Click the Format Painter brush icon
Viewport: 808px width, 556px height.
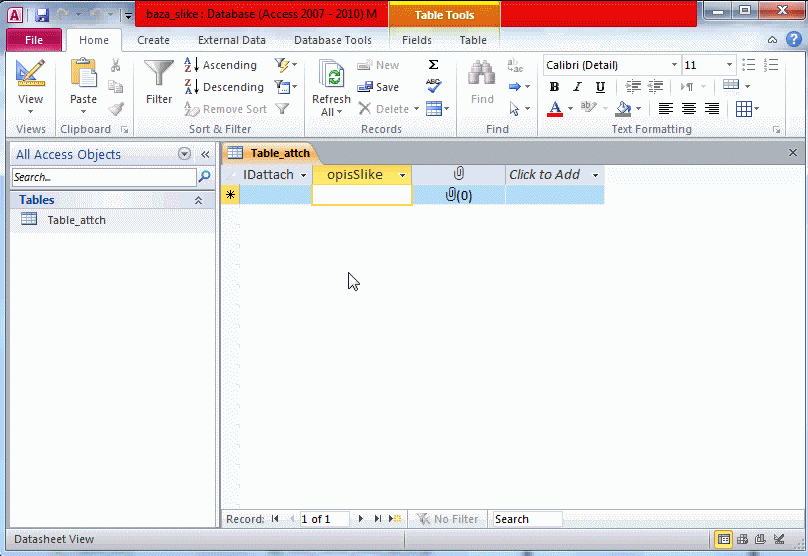[116, 109]
